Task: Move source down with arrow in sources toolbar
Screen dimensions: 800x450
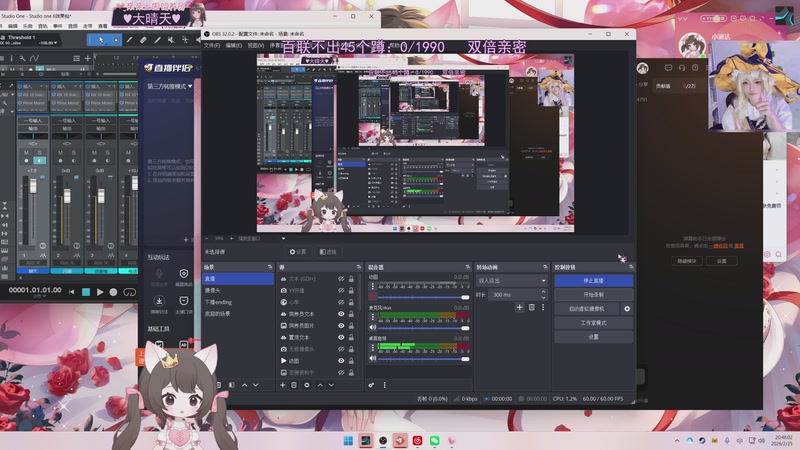Action: [331, 385]
